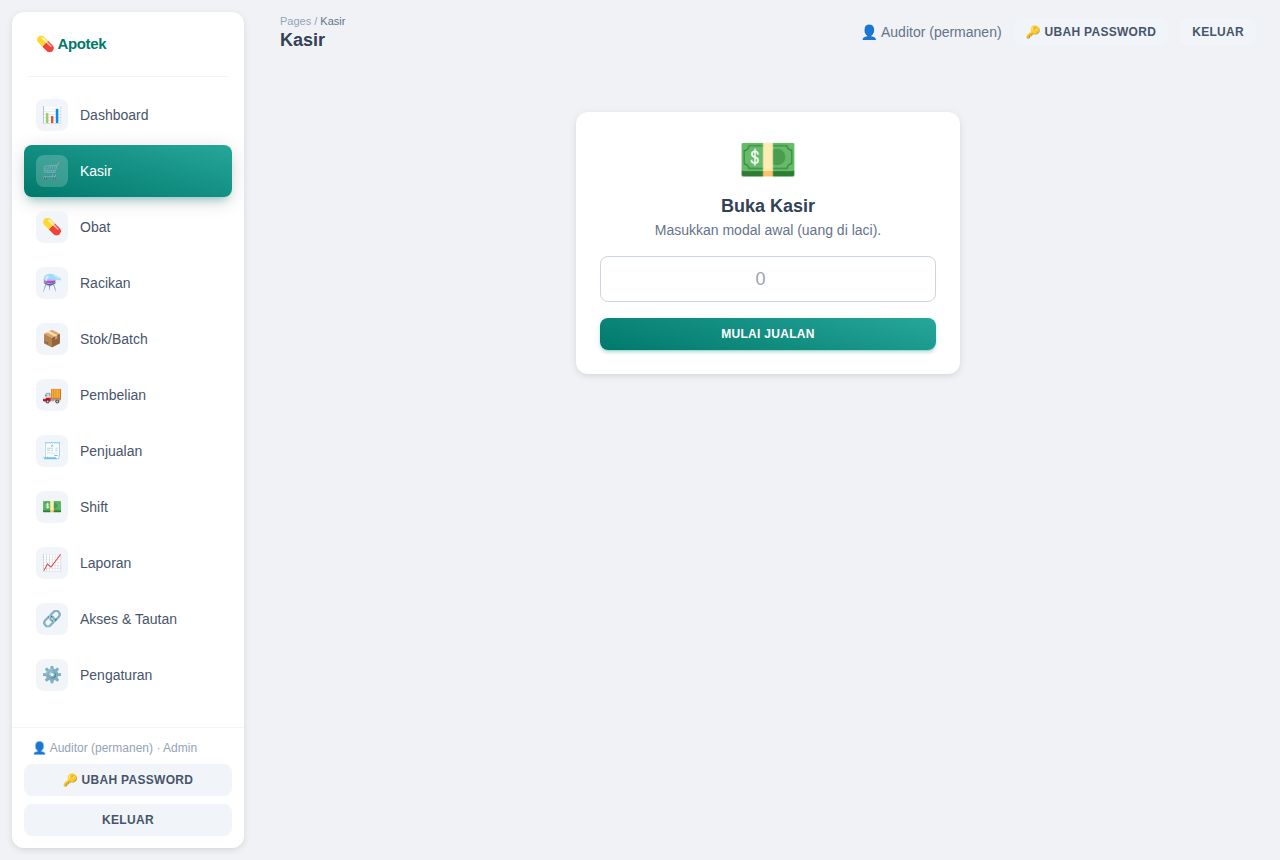Click the Pages breadcrumb link
Image resolution: width=1280 pixels, height=860 pixels.
pos(295,21)
